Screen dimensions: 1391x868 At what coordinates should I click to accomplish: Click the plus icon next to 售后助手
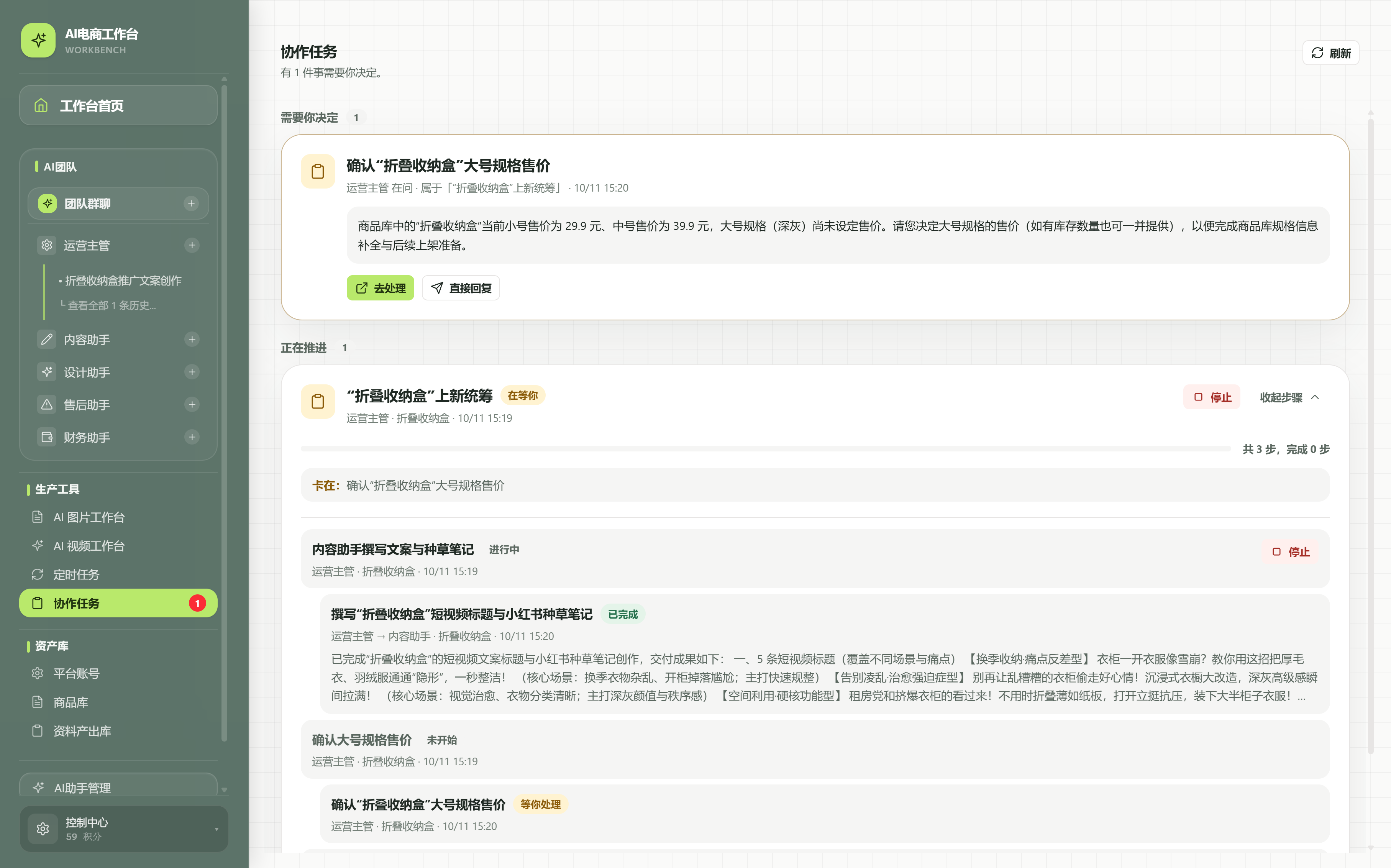click(192, 405)
